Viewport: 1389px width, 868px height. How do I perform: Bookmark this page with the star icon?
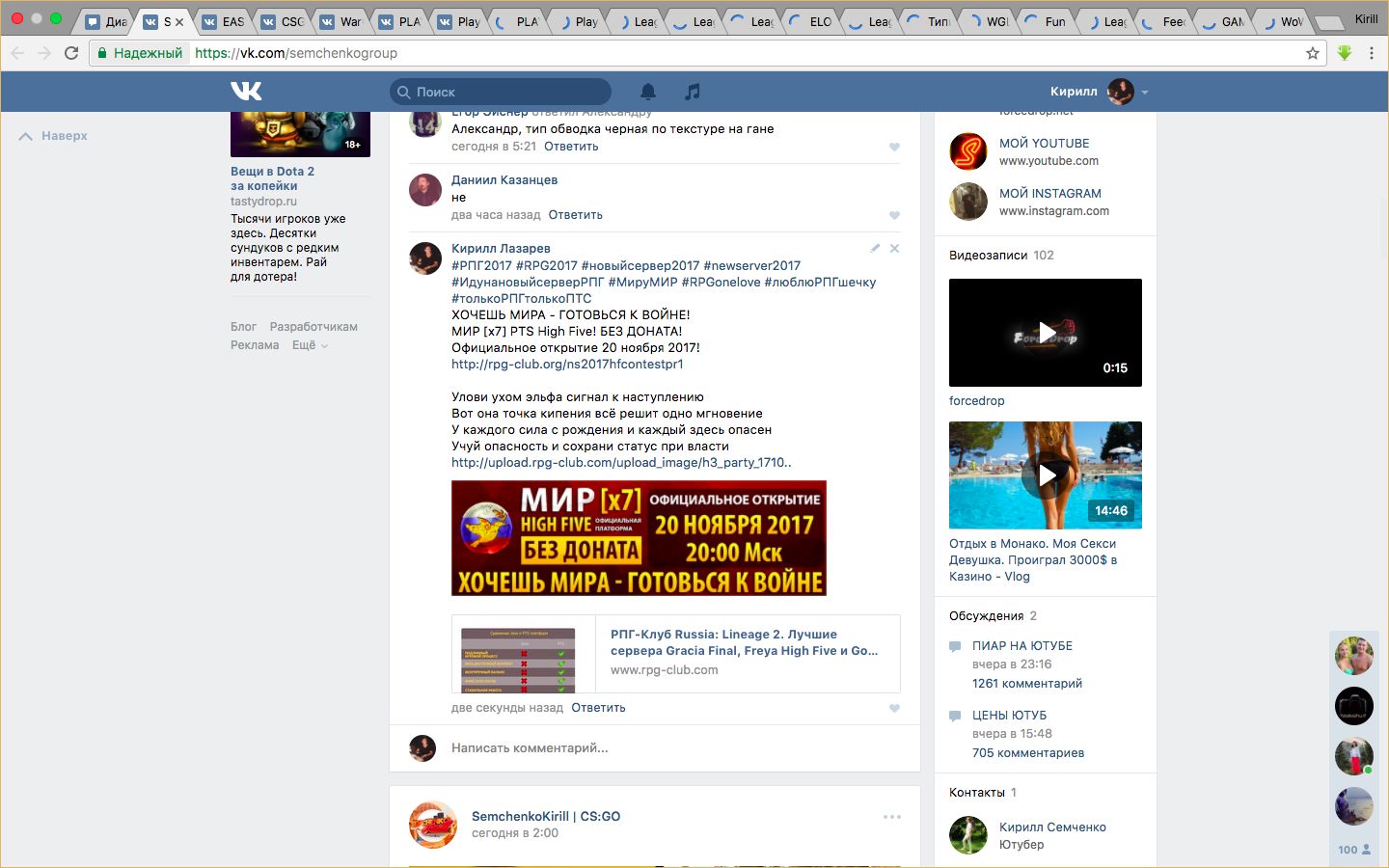tap(1312, 53)
